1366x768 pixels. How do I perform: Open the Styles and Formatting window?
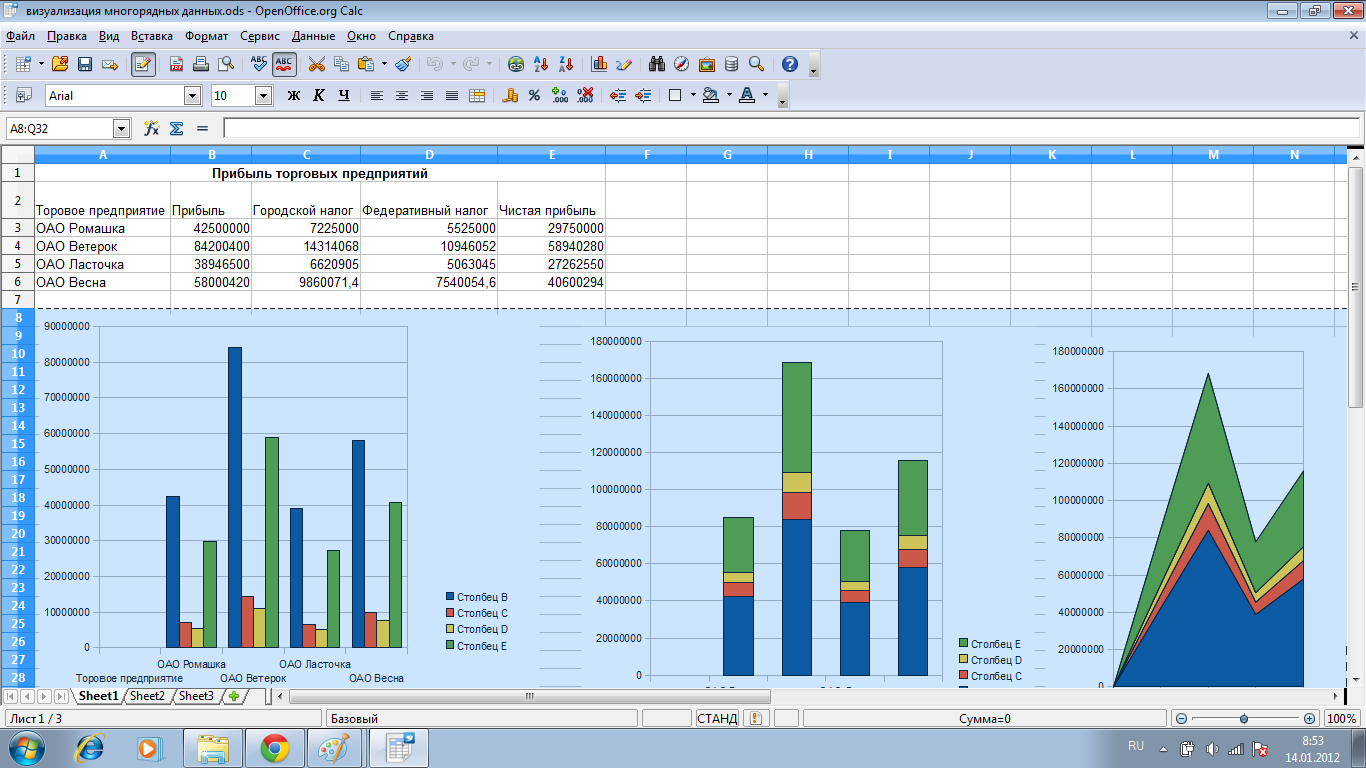pyautogui.click(x=24, y=95)
